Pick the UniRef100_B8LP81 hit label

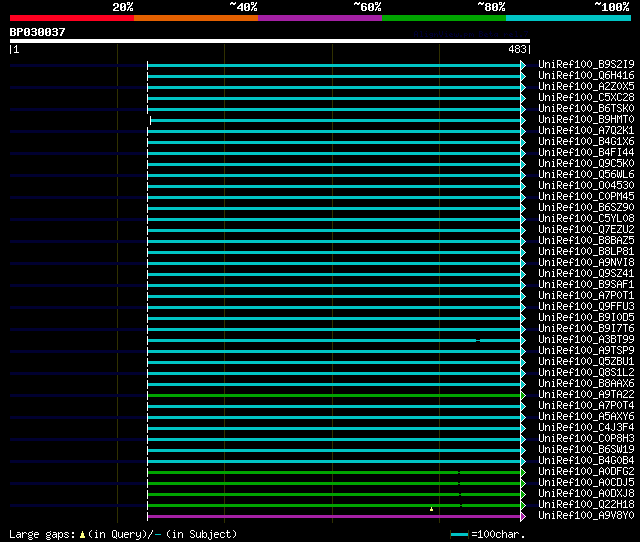(x=586, y=252)
